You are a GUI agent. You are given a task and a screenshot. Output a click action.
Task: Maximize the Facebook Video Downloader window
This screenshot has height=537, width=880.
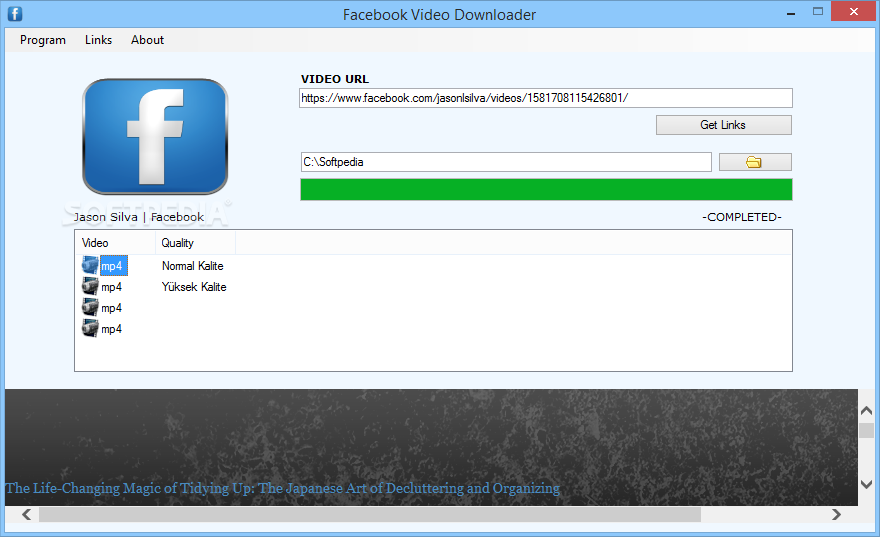[818, 11]
